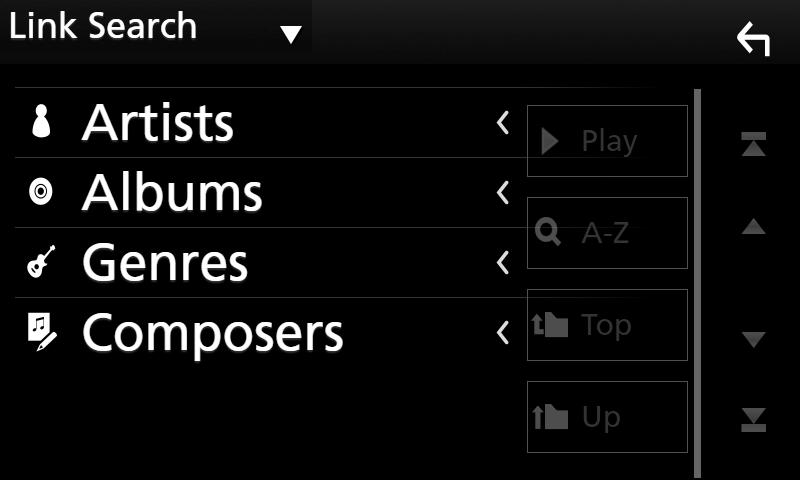Click the Composers note-and-pencil icon
Image resolution: width=800 pixels, height=480 pixels.
point(42,332)
